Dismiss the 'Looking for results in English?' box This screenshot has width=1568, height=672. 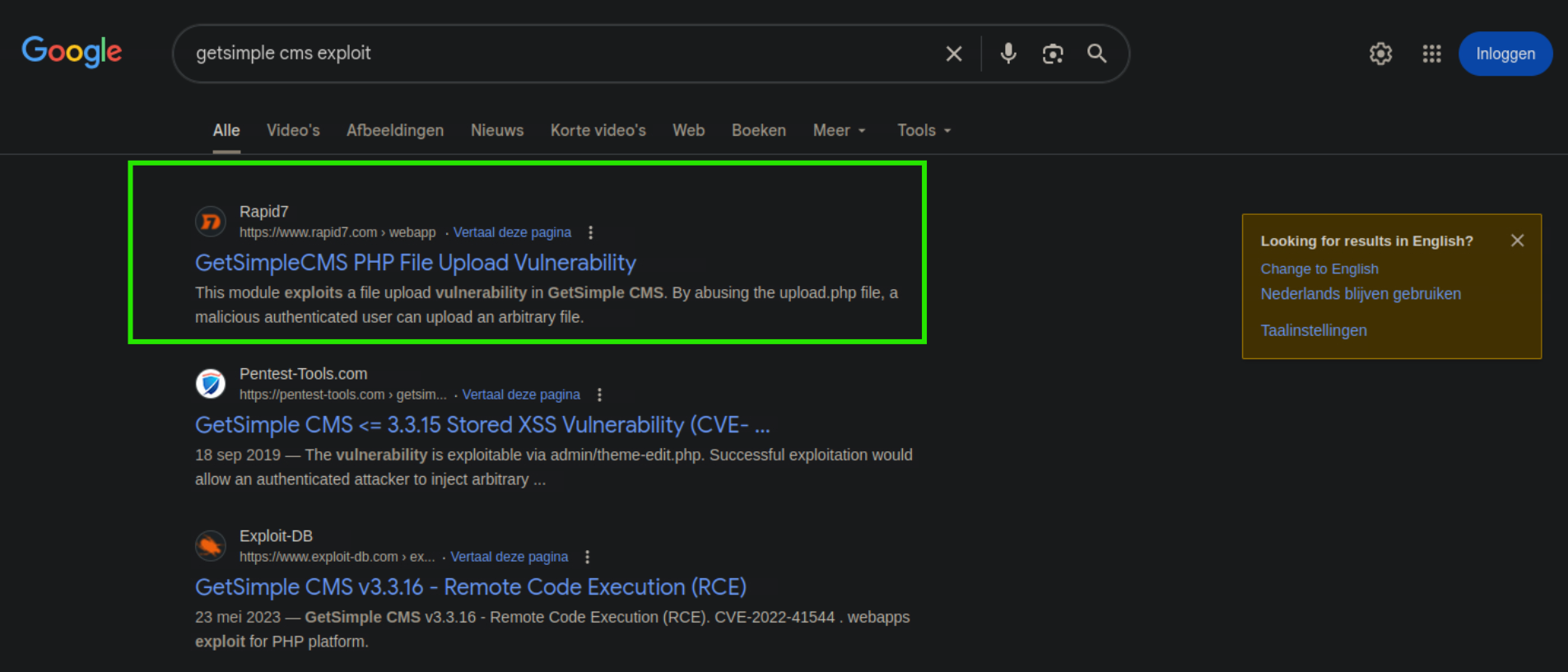coord(1517,240)
